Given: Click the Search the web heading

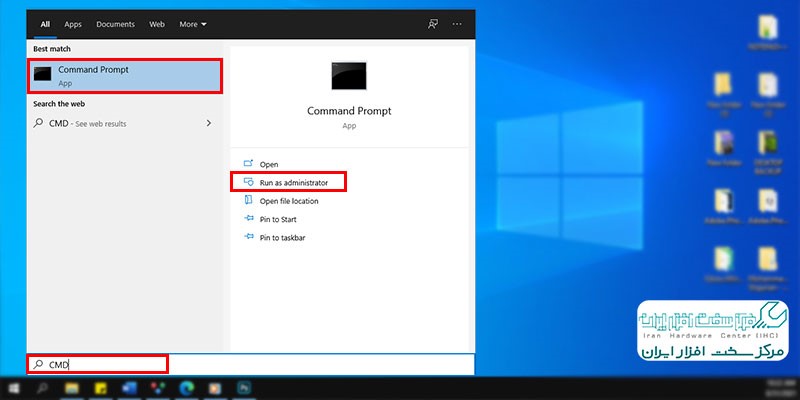Looking at the screenshot, I should 59,104.
